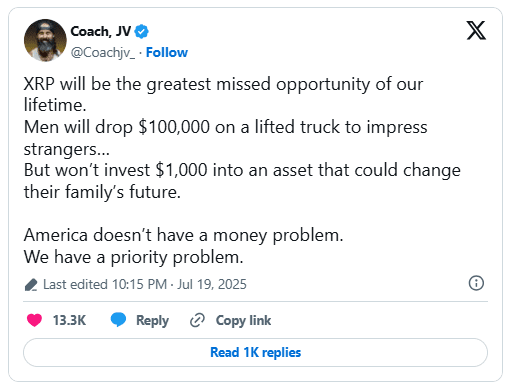
Task: Click the Reply text label
Action: point(152,321)
